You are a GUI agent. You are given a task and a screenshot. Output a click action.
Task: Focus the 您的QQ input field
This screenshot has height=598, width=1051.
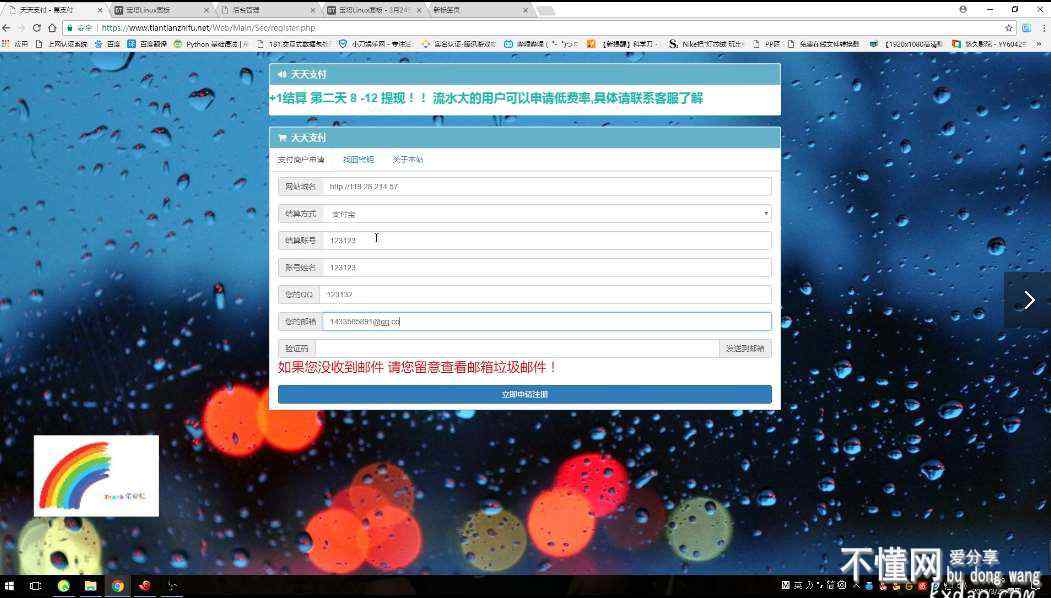pyautogui.click(x=545, y=294)
